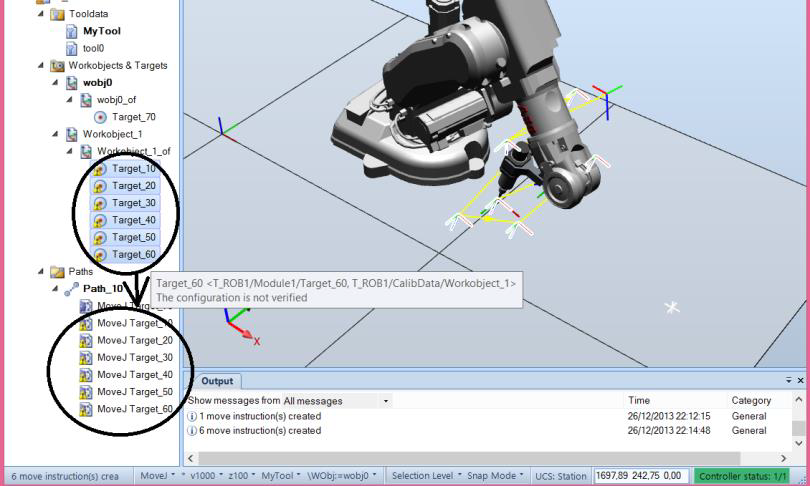
Task: Click the time cell '26/12/2013 22:14:48'
Action: 668,431
